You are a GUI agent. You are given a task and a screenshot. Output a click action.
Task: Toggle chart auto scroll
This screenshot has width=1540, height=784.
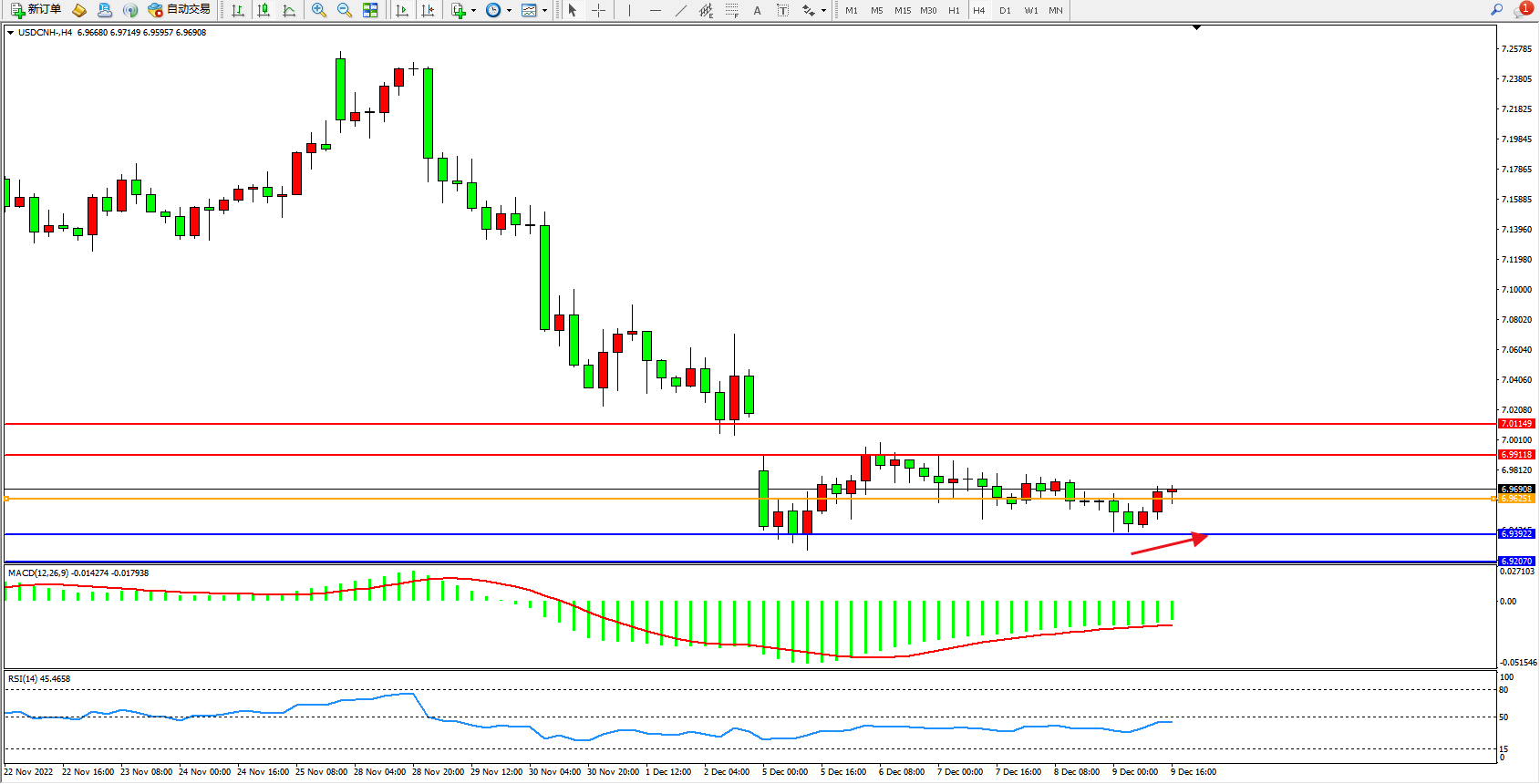pyautogui.click(x=402, y=10)
